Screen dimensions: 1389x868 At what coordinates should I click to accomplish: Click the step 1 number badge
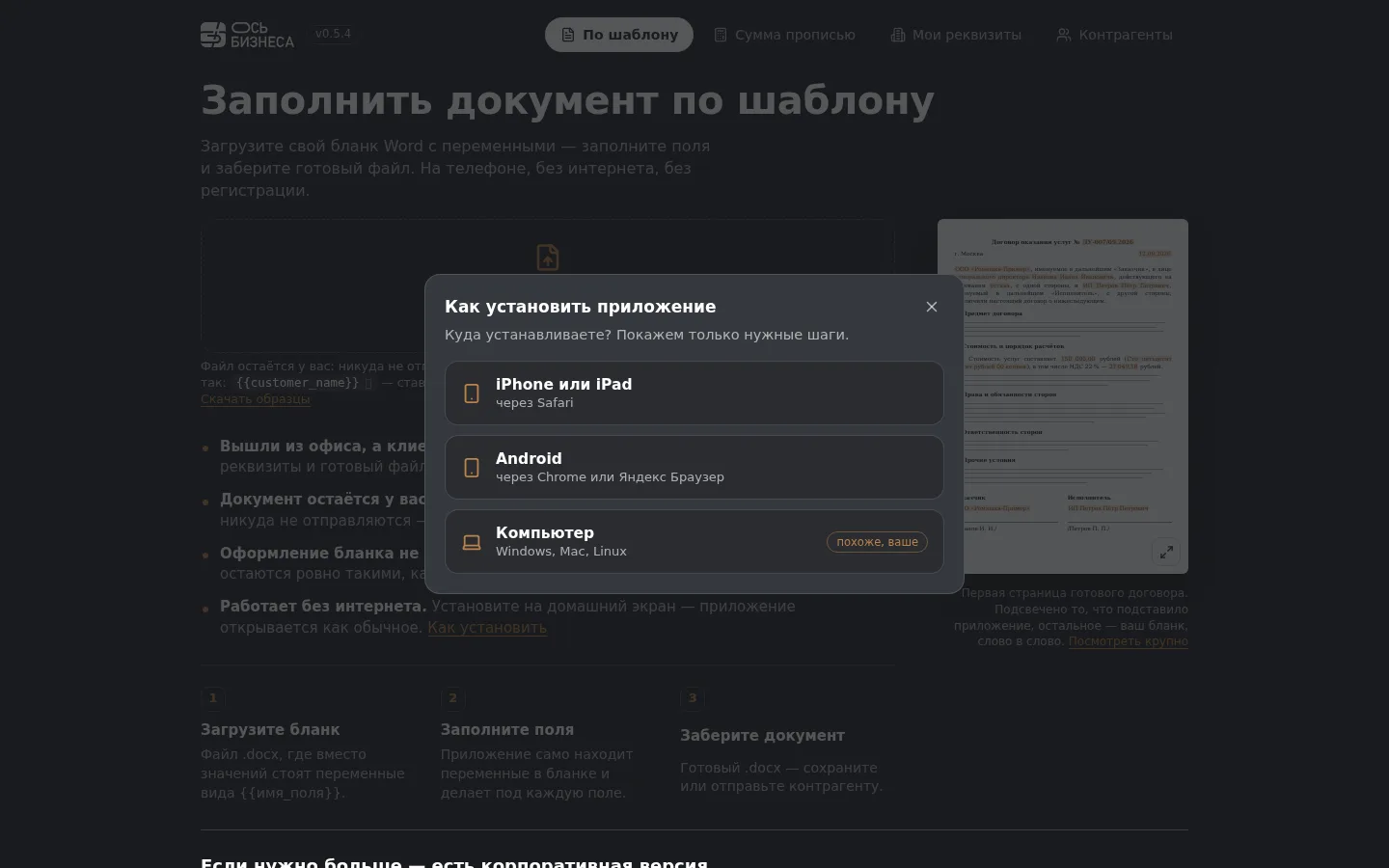[213, 698]
